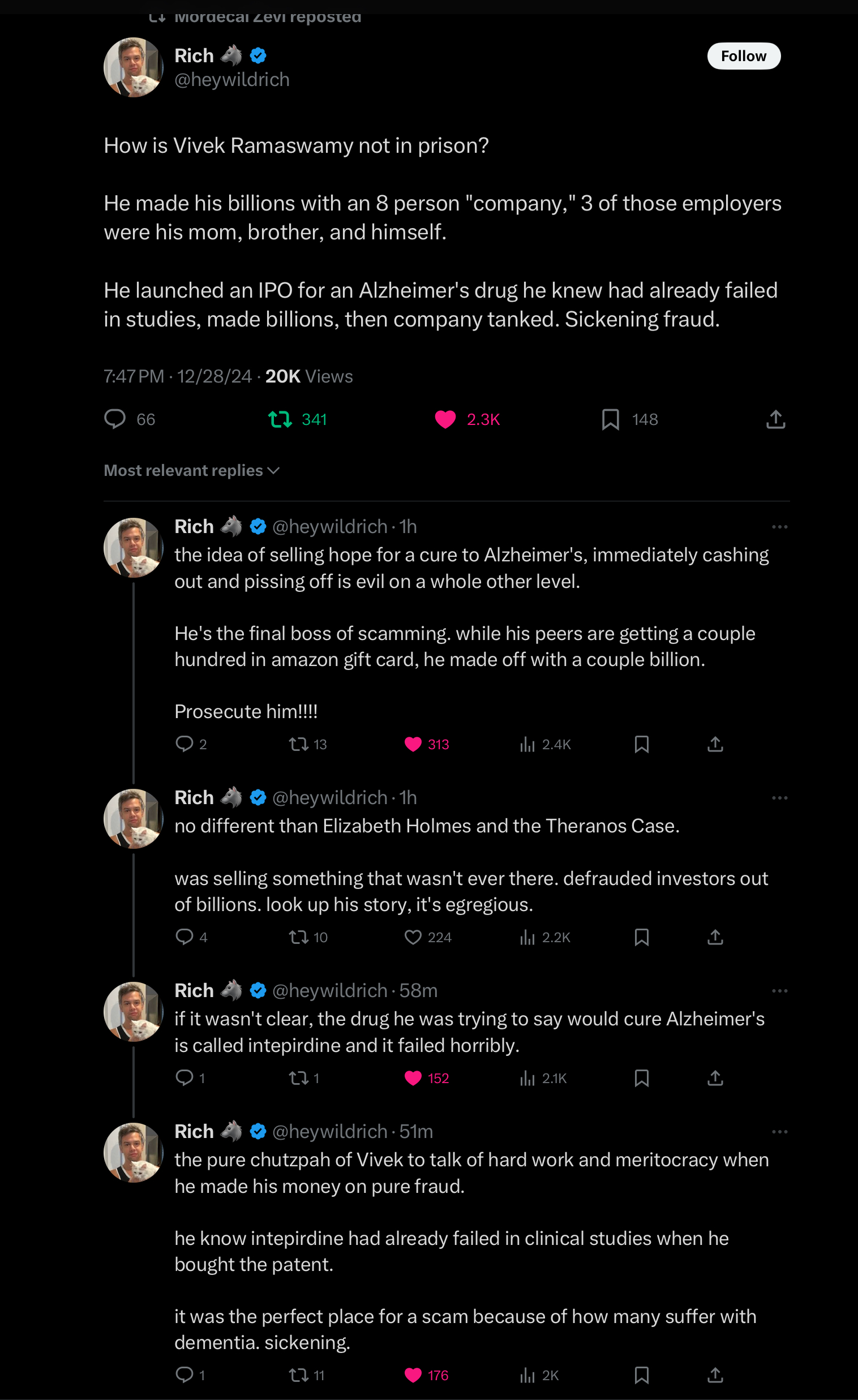The height and width of the screenshot is (1400, 858).
Task: Bookmark the intepirdine reply from 58m ago
Action: [x=641, y=1078]
